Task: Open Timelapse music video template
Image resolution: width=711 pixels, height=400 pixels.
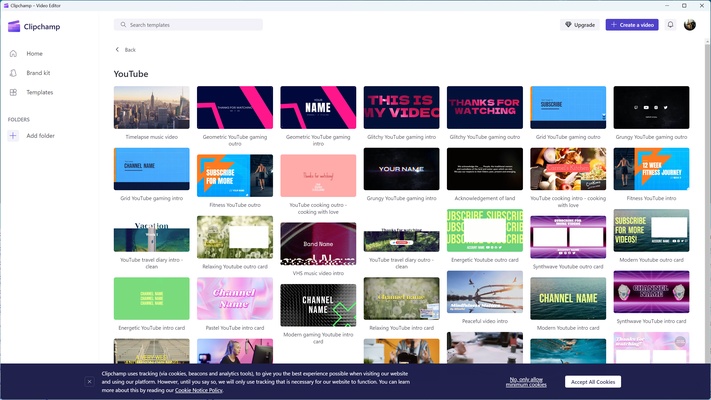Action: (x=151, y=107)
